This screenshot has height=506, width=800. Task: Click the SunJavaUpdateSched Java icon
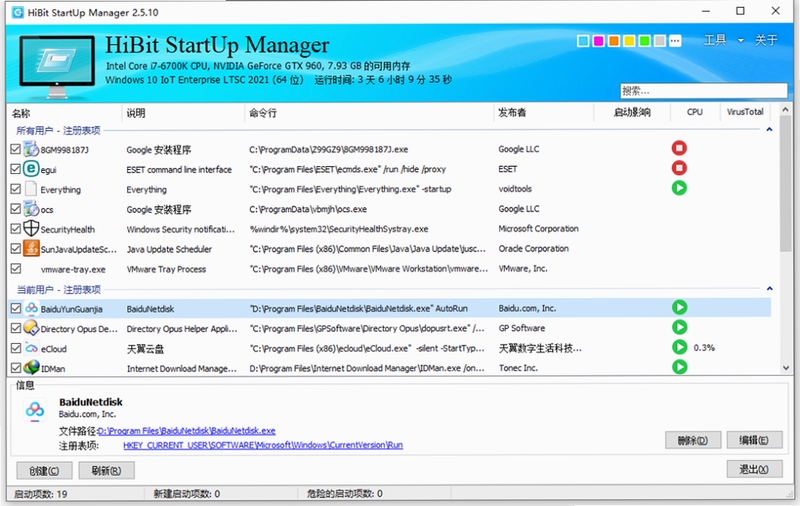click(31, 248)
